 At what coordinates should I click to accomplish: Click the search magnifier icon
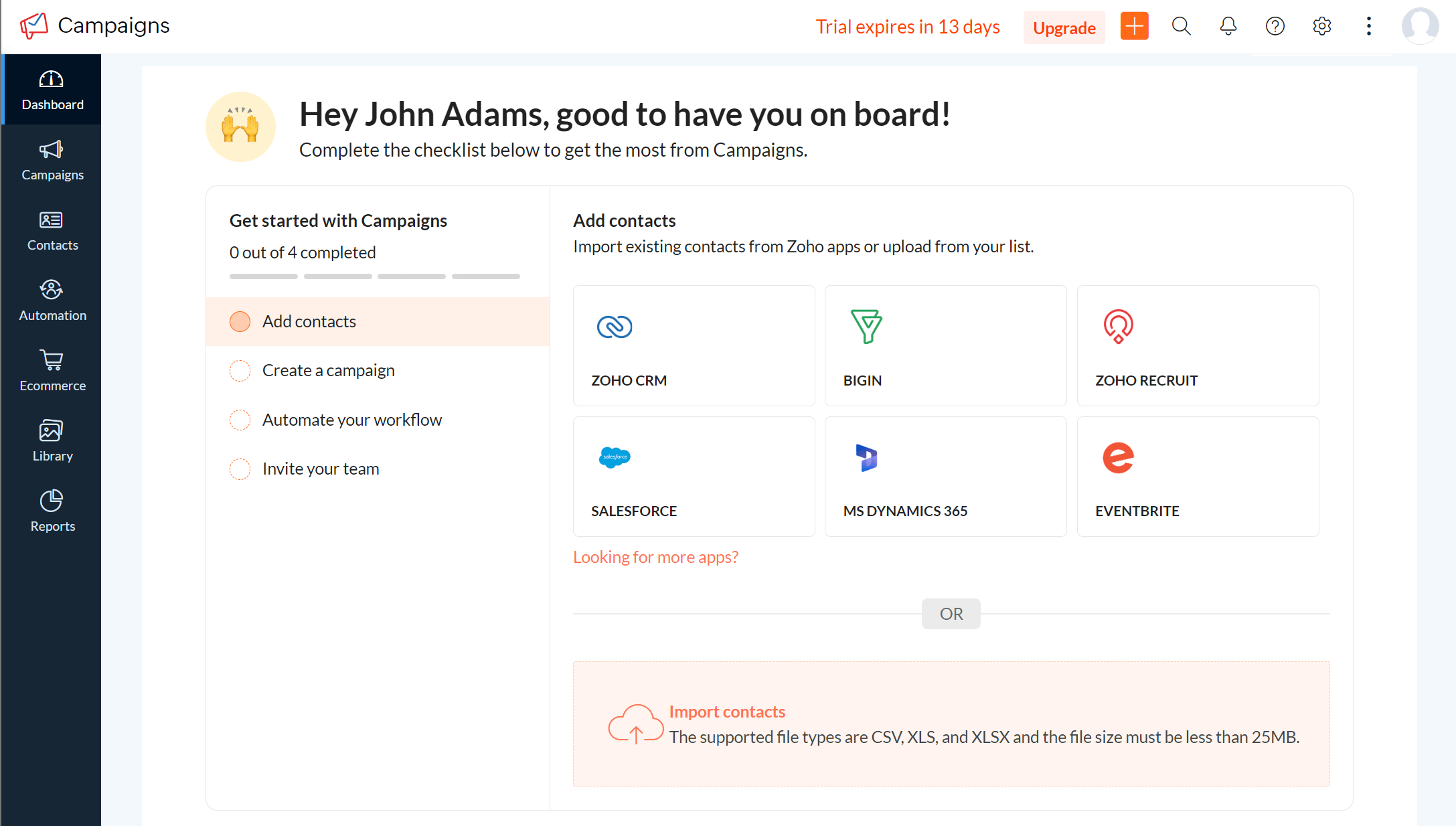1182,27
